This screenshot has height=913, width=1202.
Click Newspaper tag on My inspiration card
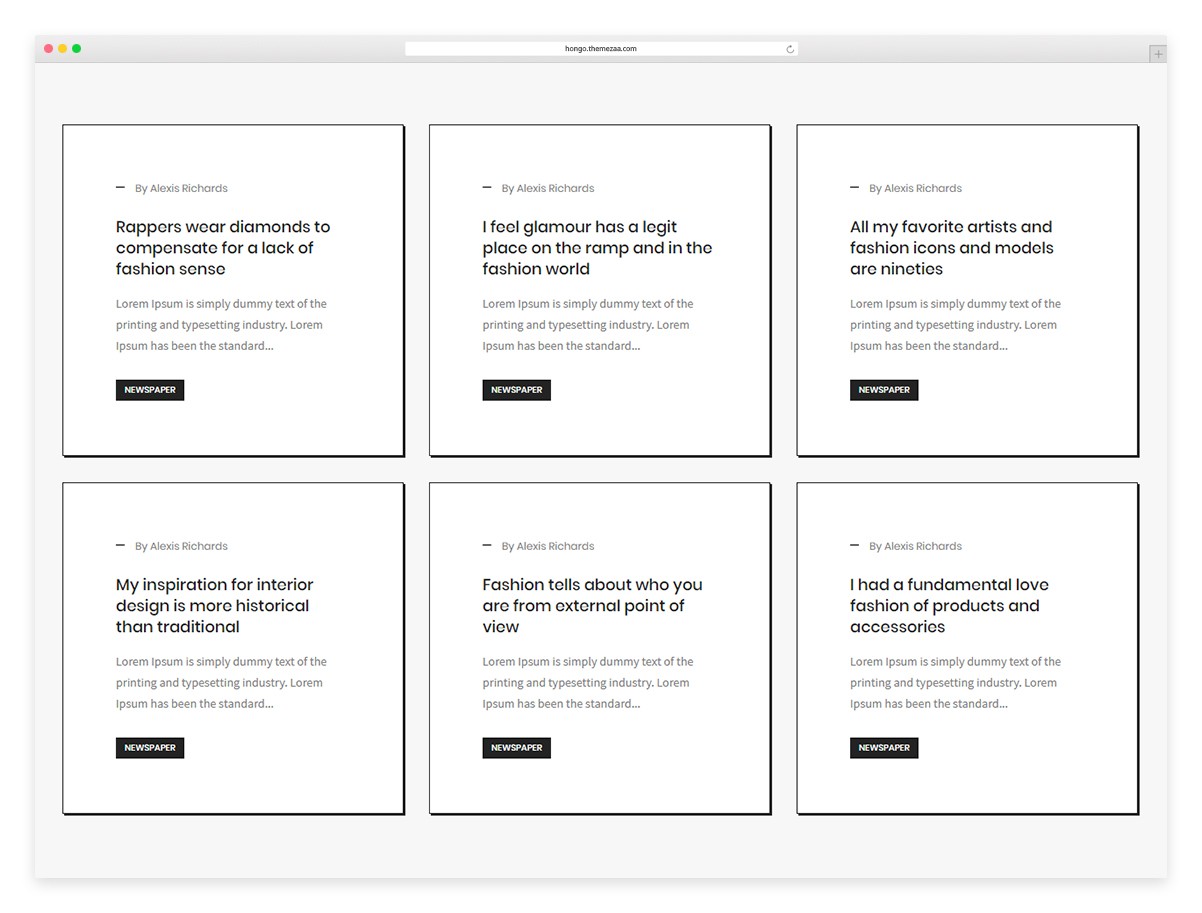150,748
